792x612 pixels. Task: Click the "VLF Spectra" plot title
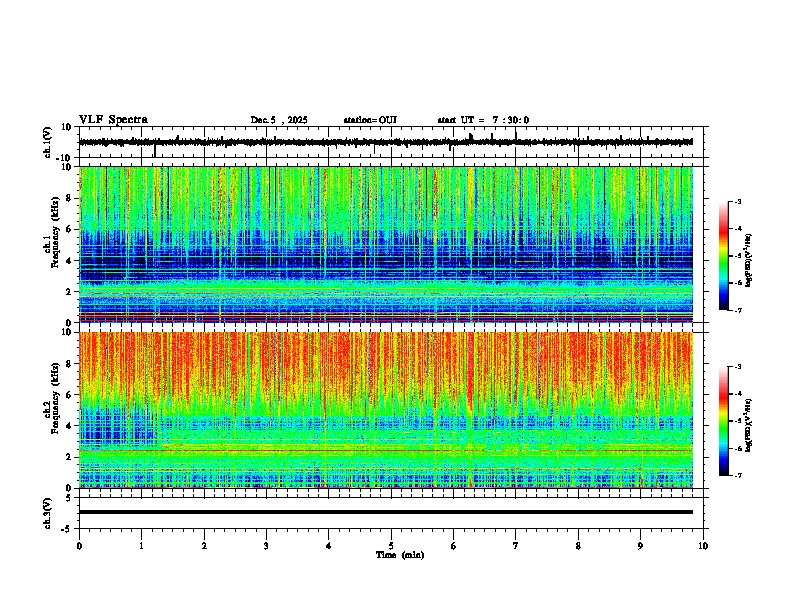pyautogui.click(x=113, y=120)
